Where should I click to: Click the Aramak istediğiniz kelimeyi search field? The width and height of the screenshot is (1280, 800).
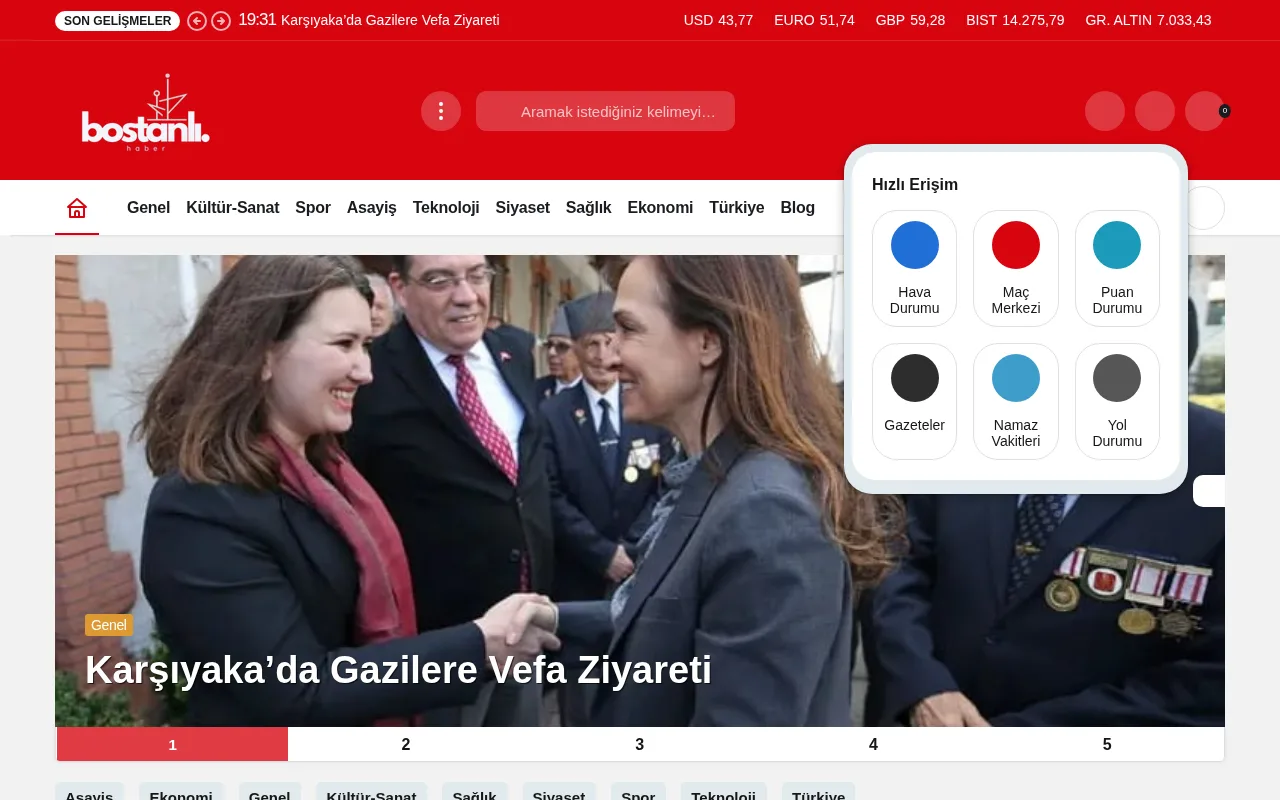pyautogui.click(x=605, y=111)
